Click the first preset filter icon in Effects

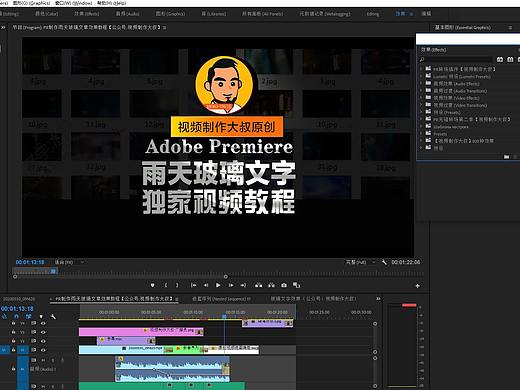tap(500, 59)
